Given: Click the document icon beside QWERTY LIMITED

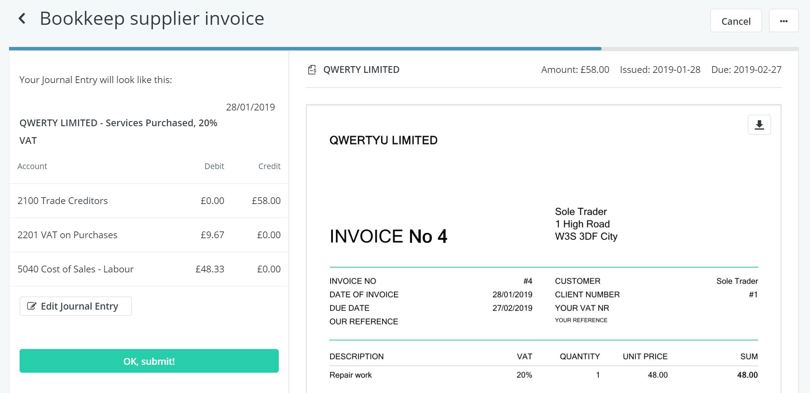Looking at the screenshot, I should click(x=311, y=70).
